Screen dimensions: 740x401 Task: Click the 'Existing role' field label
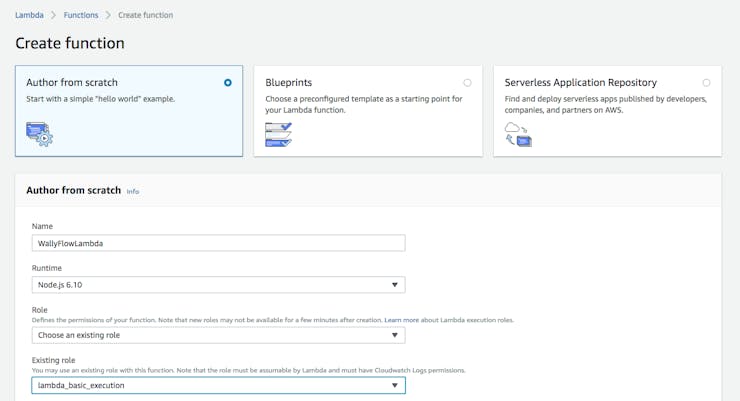coord(53,360)
